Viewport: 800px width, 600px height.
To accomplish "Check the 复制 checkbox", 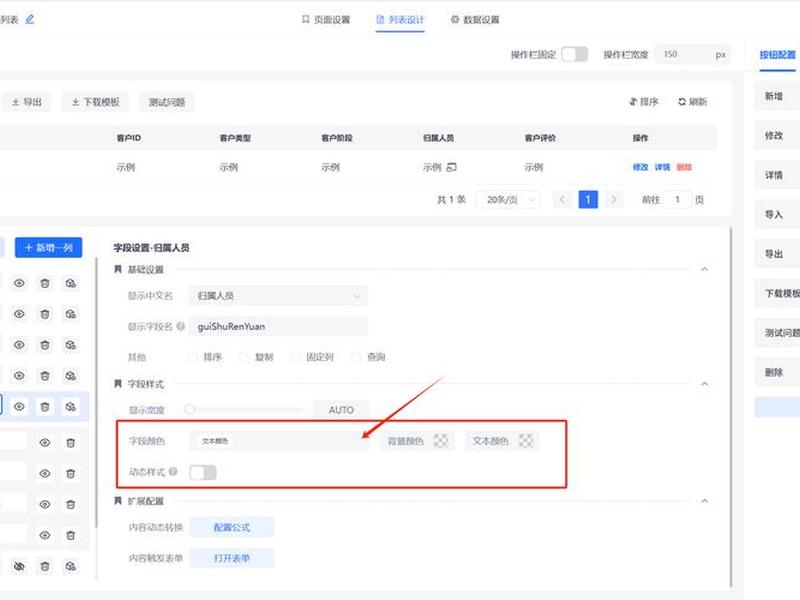I will click(244, 357).
